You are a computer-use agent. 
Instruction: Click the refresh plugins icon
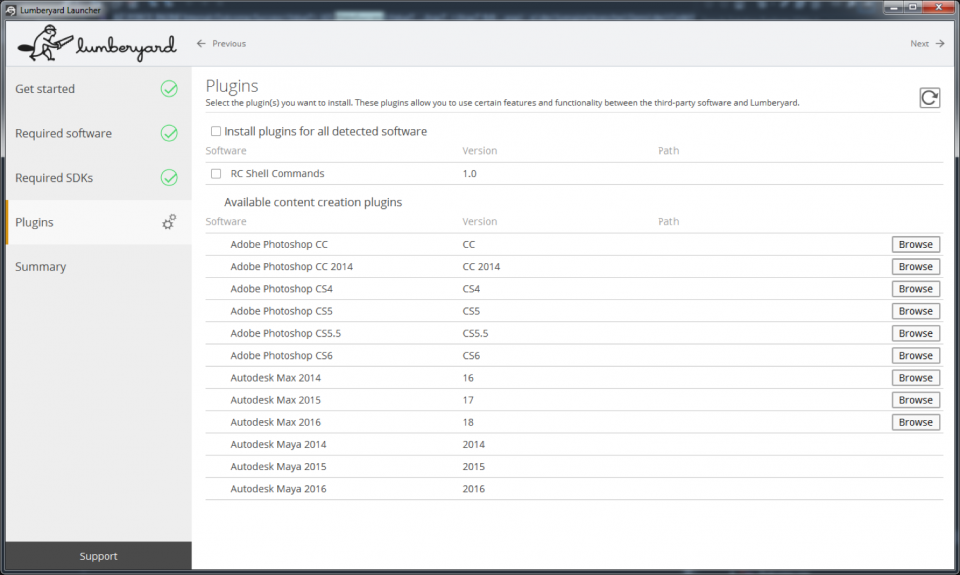(x=929, y=98)
